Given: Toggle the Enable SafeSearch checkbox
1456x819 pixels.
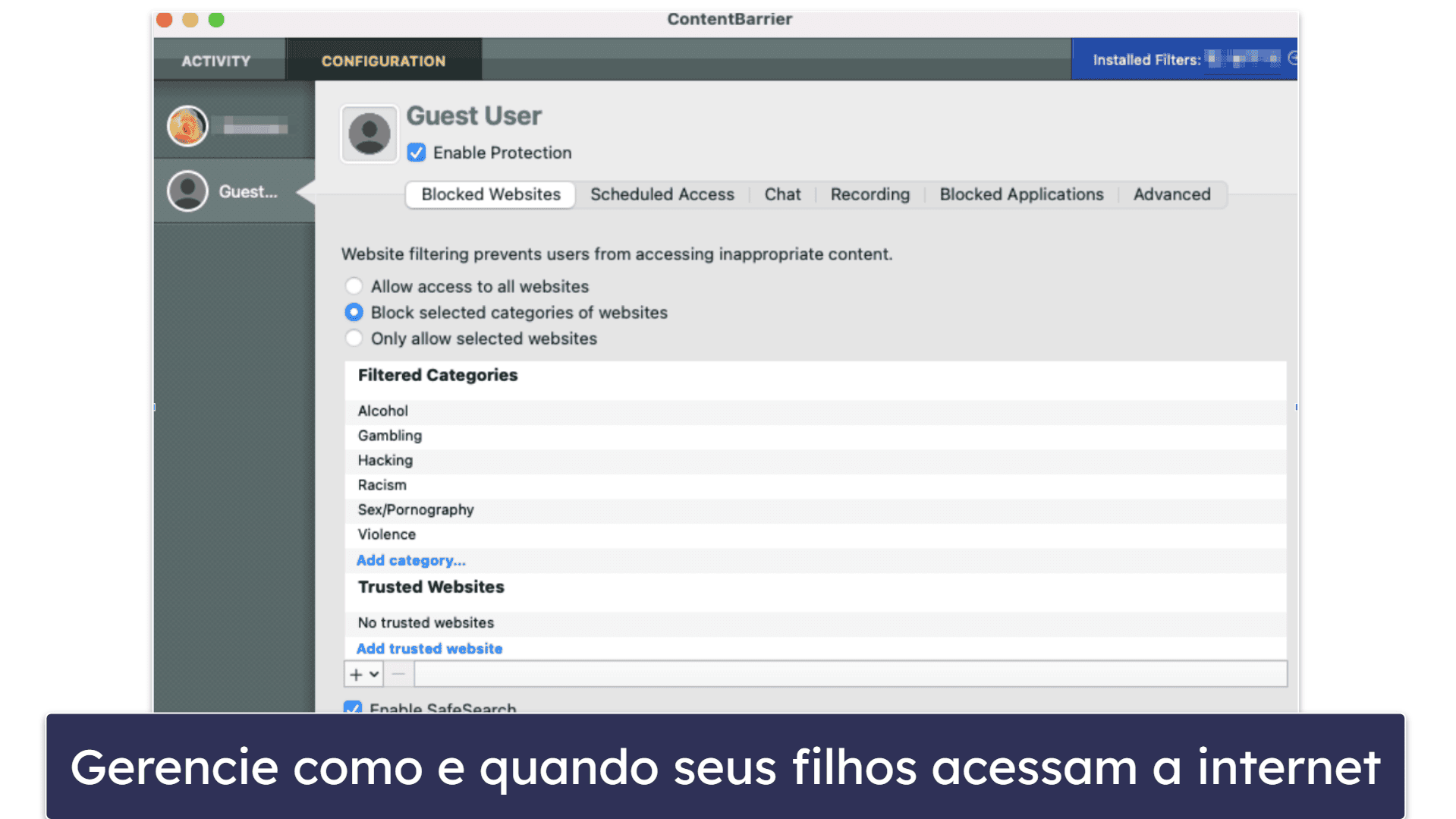Looking at the screenshot, I should 353,707.
